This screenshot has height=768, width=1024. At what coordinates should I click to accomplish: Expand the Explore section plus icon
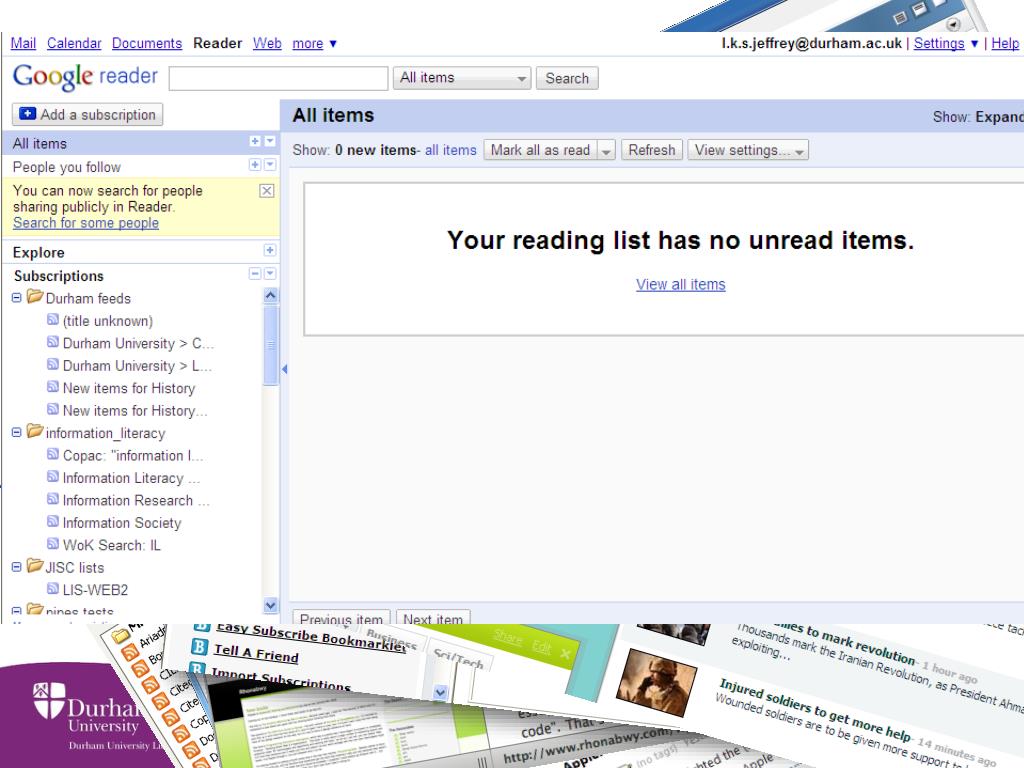click(x=269, y=250)
